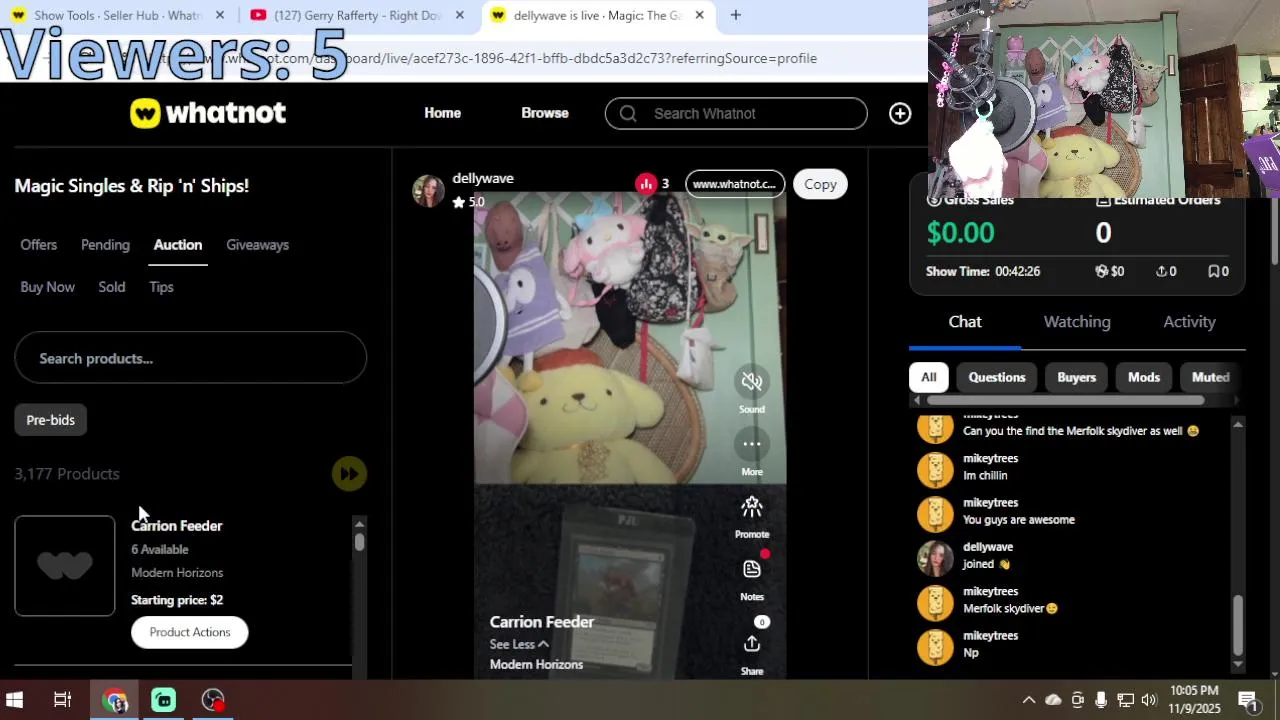Switch to the Pending tab

tap(105, 245)
